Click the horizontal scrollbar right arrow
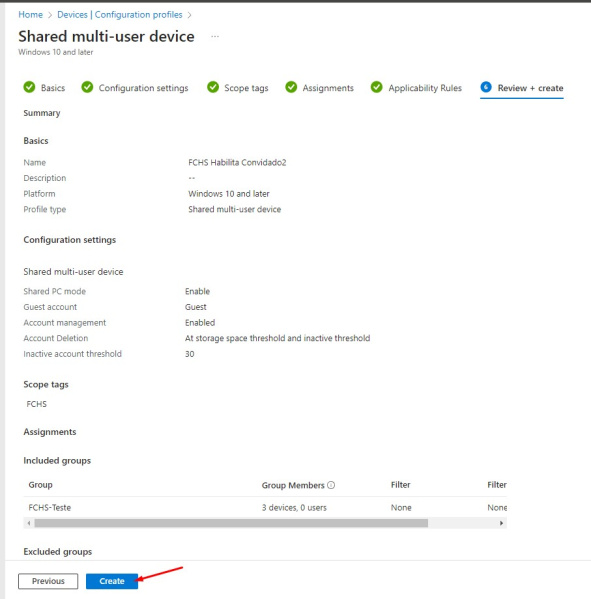Screen dimensions: 591x599 [501, 523]
